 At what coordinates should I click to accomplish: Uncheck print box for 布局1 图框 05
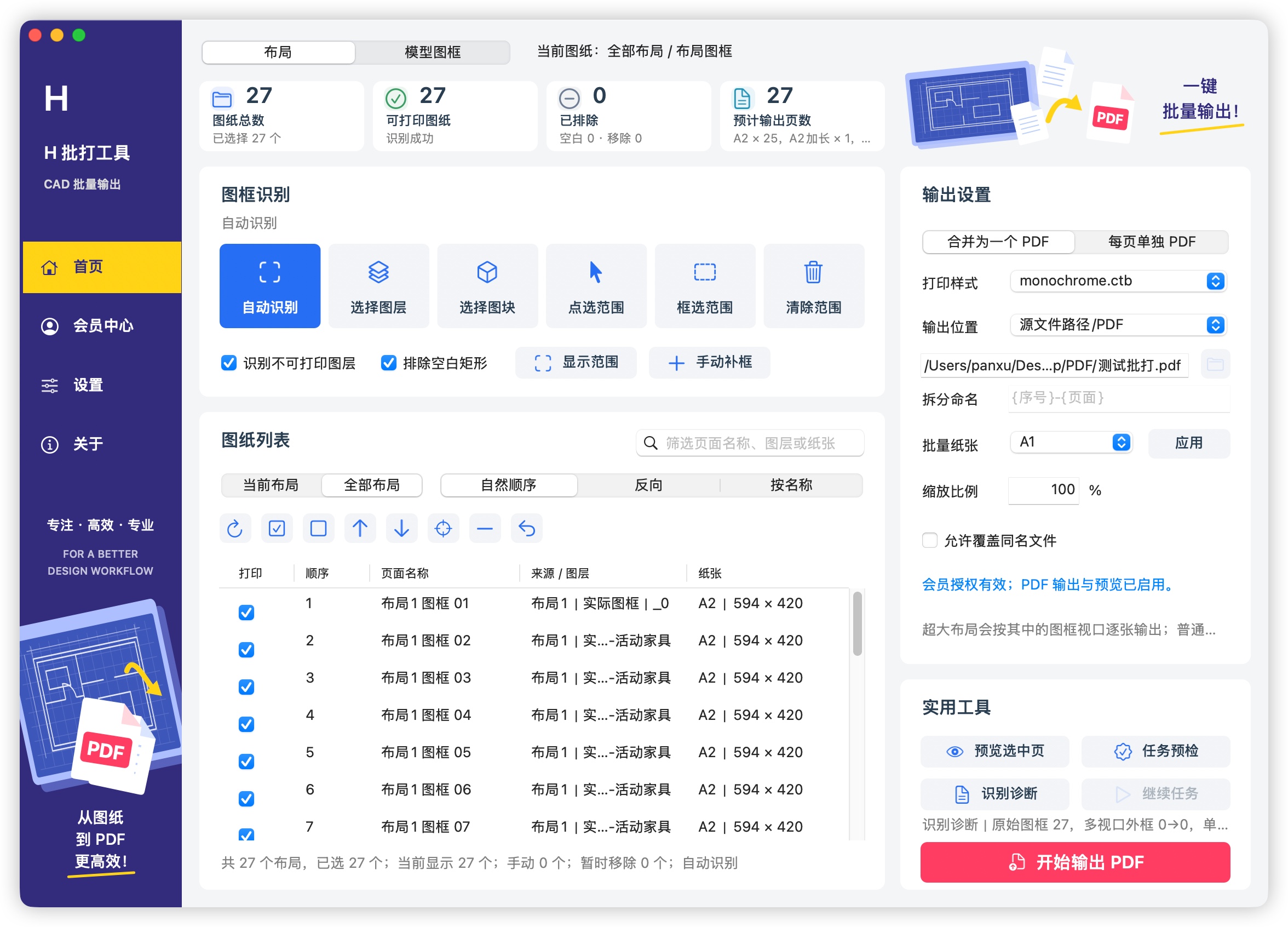[x=246, y=761]
